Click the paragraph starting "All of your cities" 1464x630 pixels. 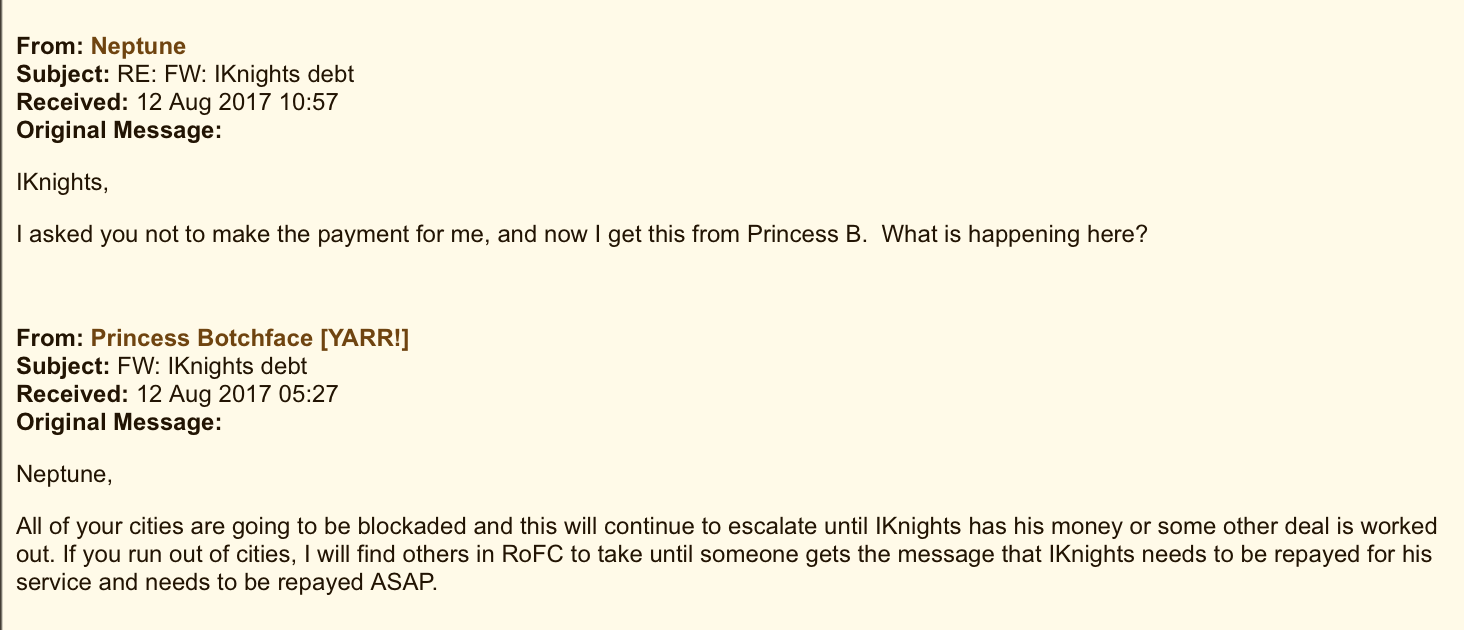point(726,554)
